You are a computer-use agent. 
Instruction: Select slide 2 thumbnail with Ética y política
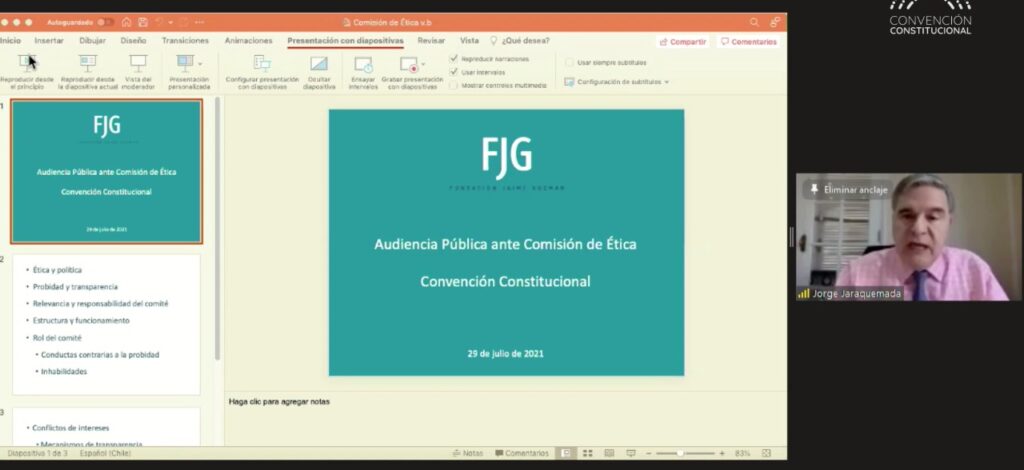coord(106,324)
